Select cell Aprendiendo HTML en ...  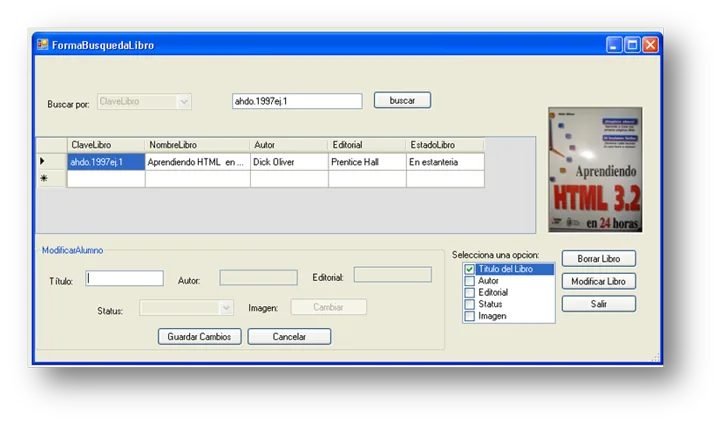click(197, 162)
